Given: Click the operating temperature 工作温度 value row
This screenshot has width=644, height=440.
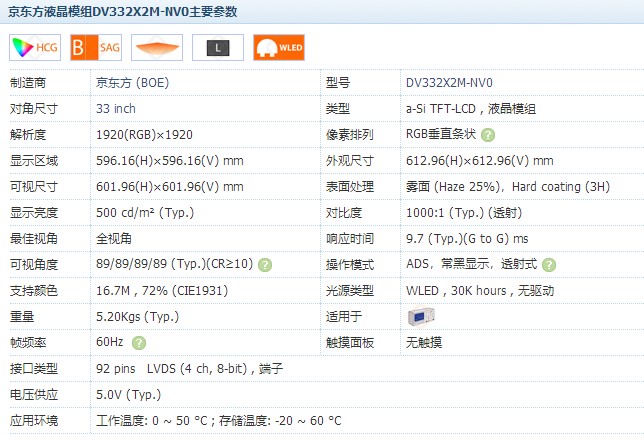Looking at the screenshot, I should coord(218,421).
